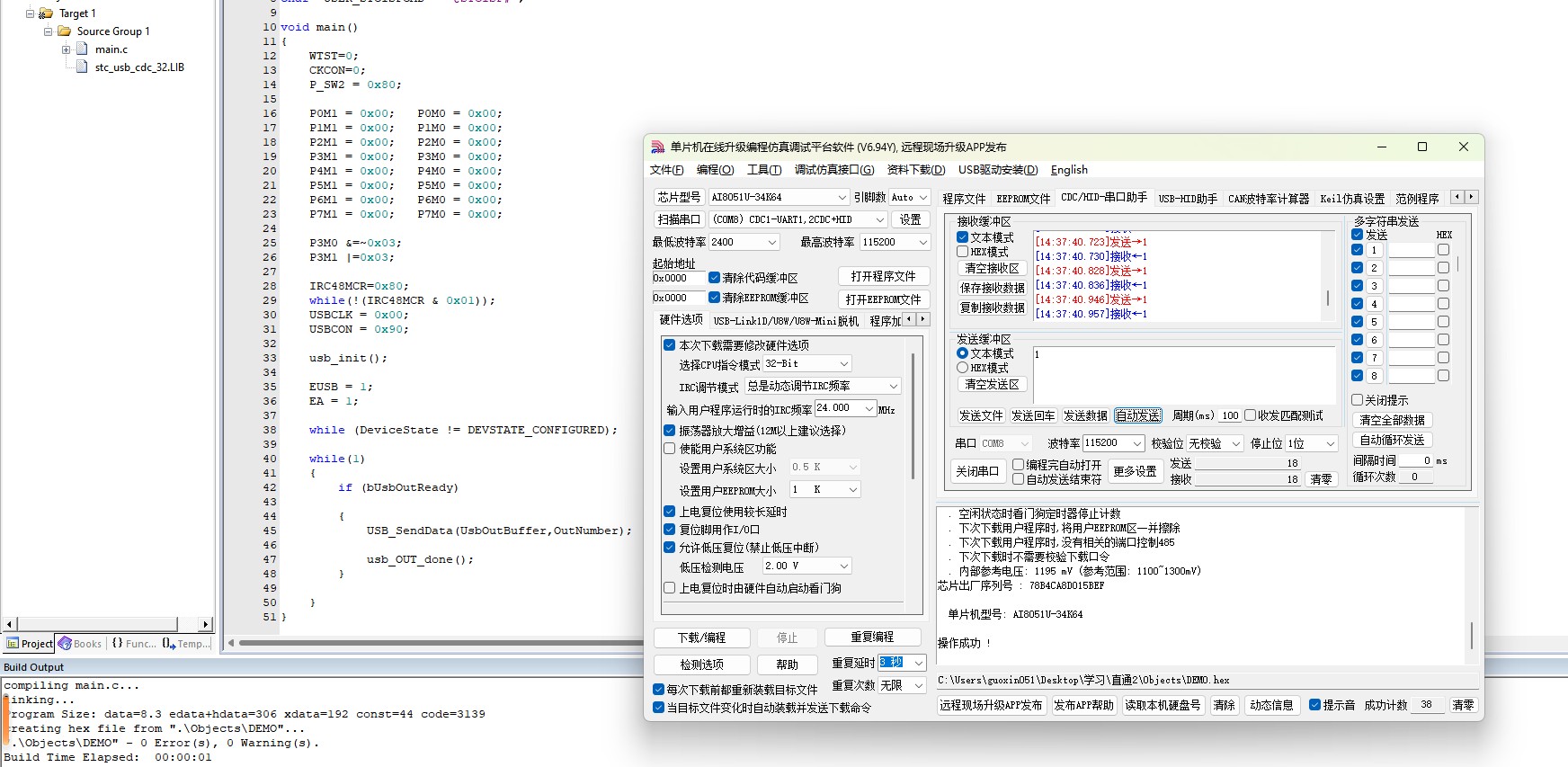Click the 清空接收区 button
Image resolution: width=1568 pixels, height=767 pixels.
tap(992, 268)
